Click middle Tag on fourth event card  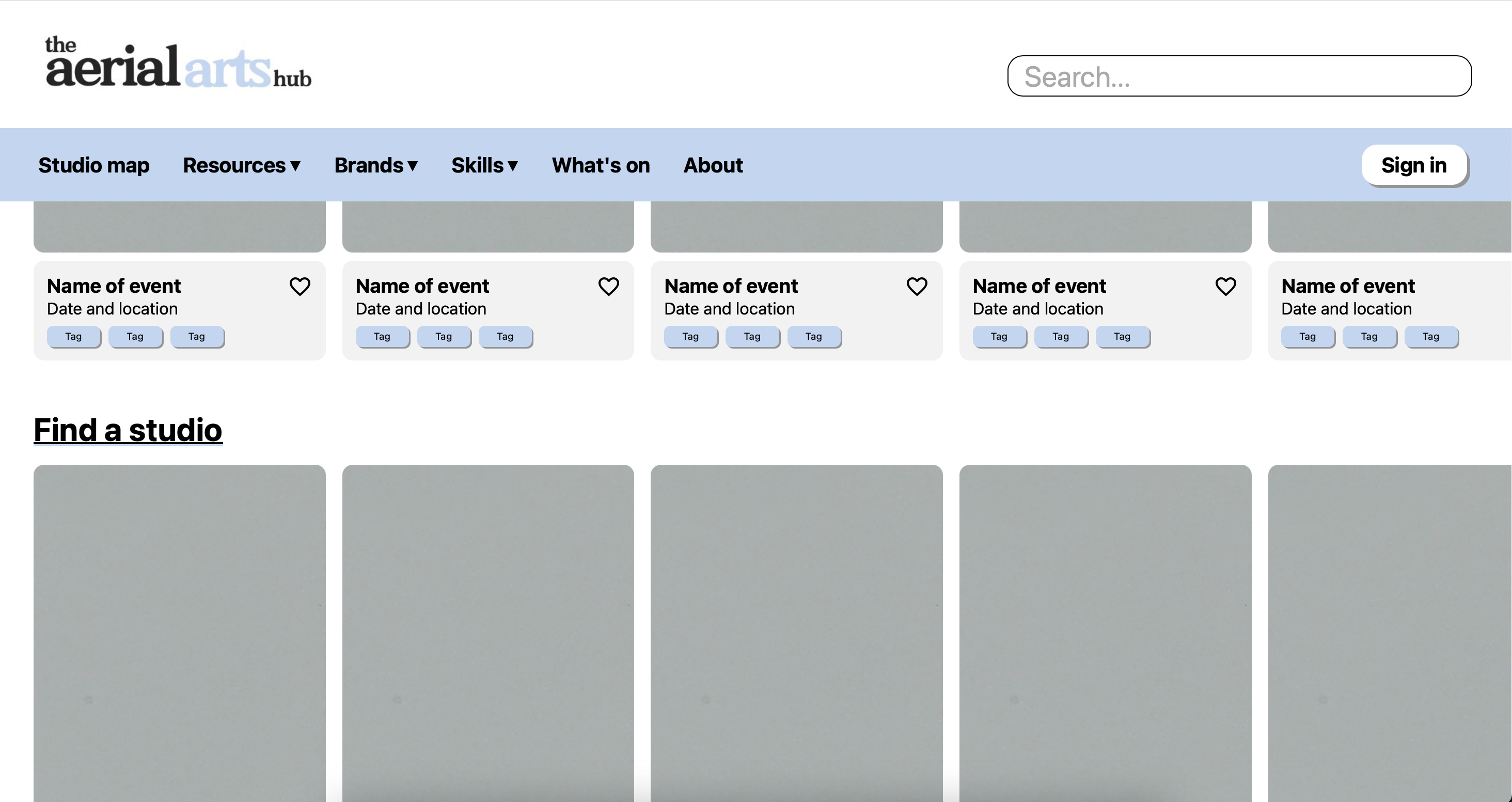tap(1061, 336)
